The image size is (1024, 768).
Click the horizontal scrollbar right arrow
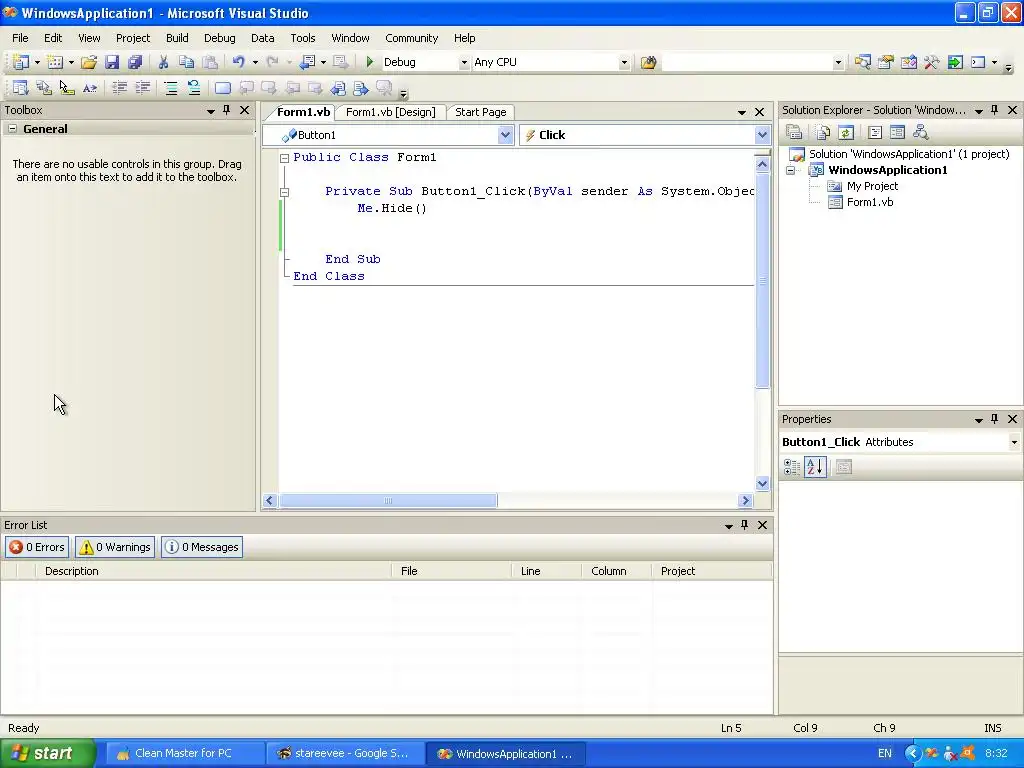pyautogui.click(x=745, y=501)
